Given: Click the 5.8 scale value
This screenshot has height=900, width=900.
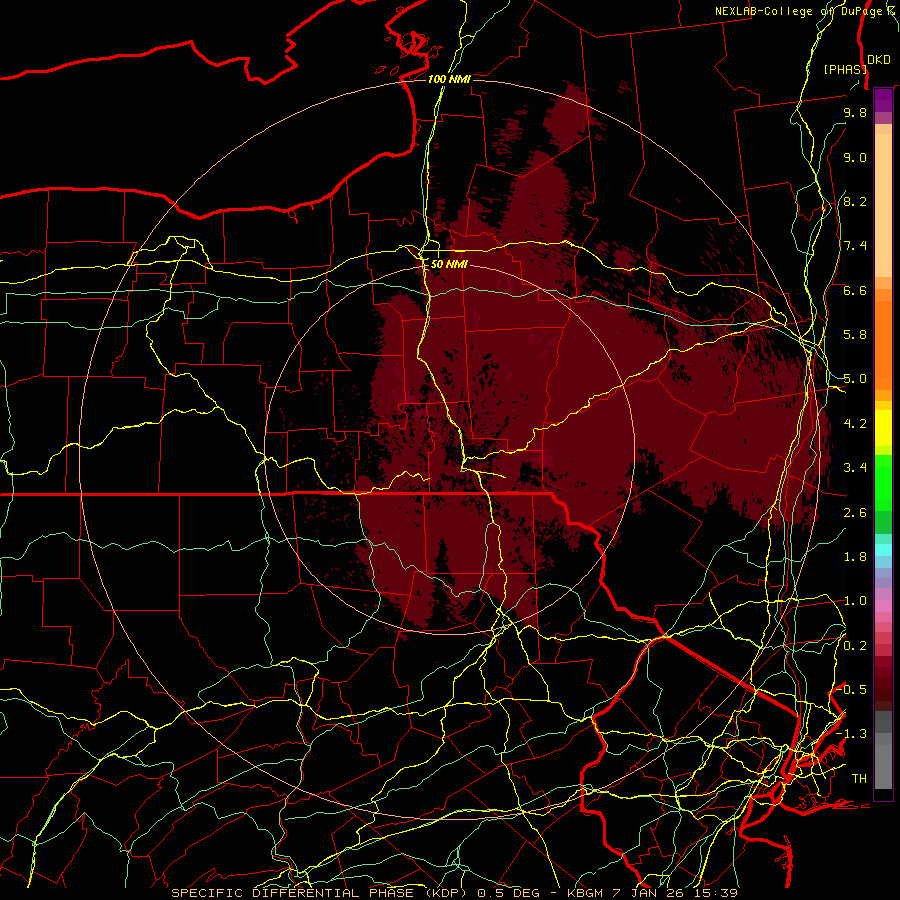Looking at the screenshot, I should (855, 335).
